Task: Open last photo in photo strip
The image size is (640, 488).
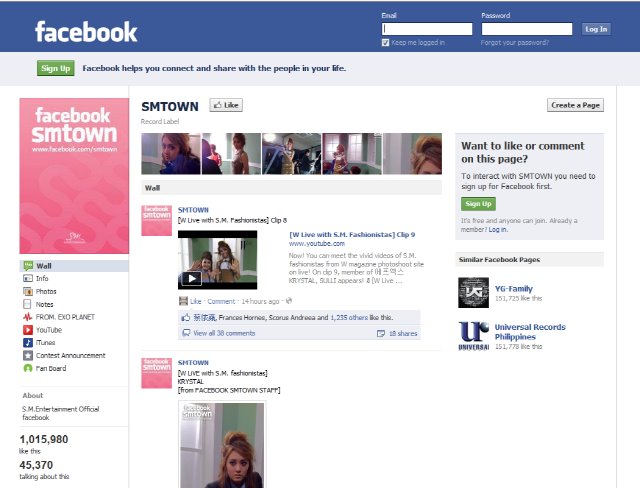Action: tap(412, 154)
